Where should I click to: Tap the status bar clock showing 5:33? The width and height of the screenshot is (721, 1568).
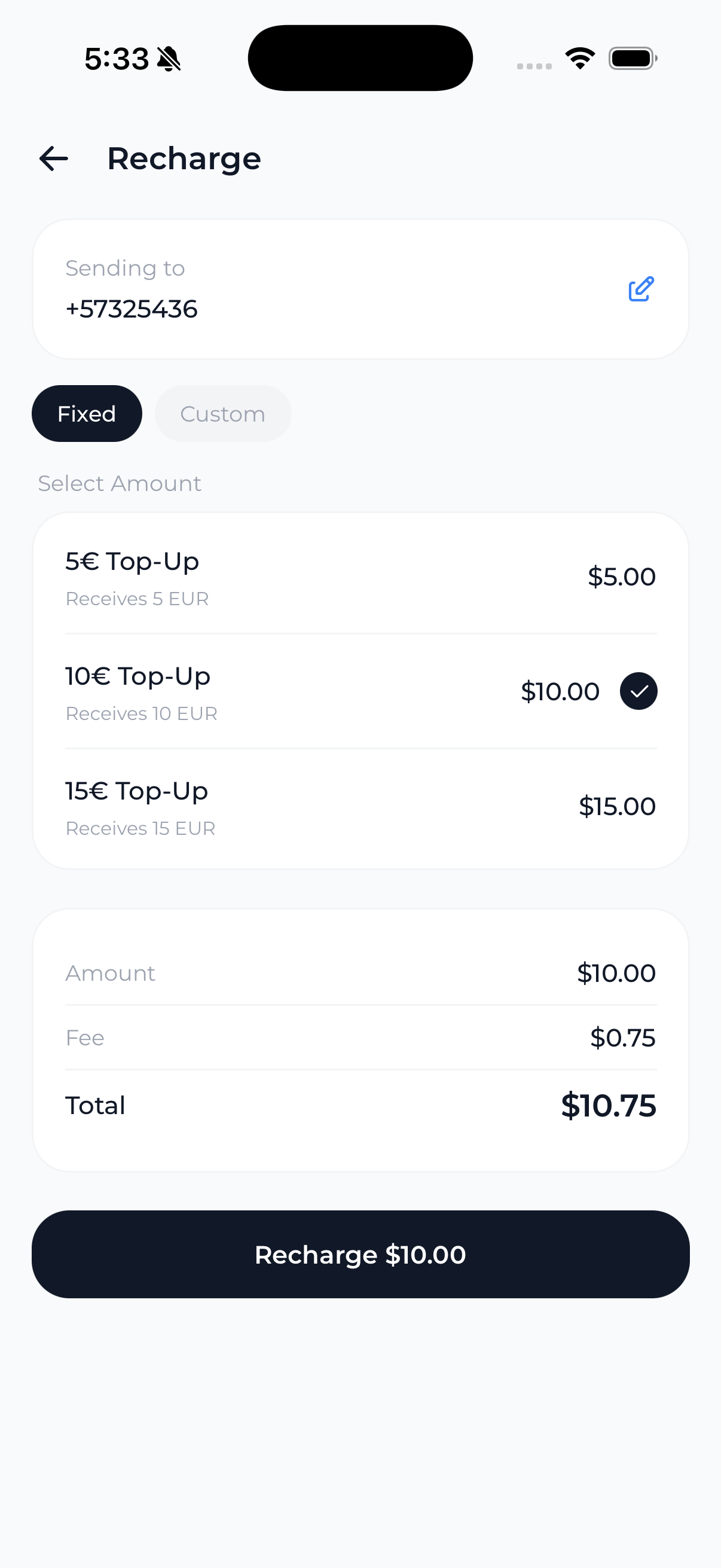[116, 59]
